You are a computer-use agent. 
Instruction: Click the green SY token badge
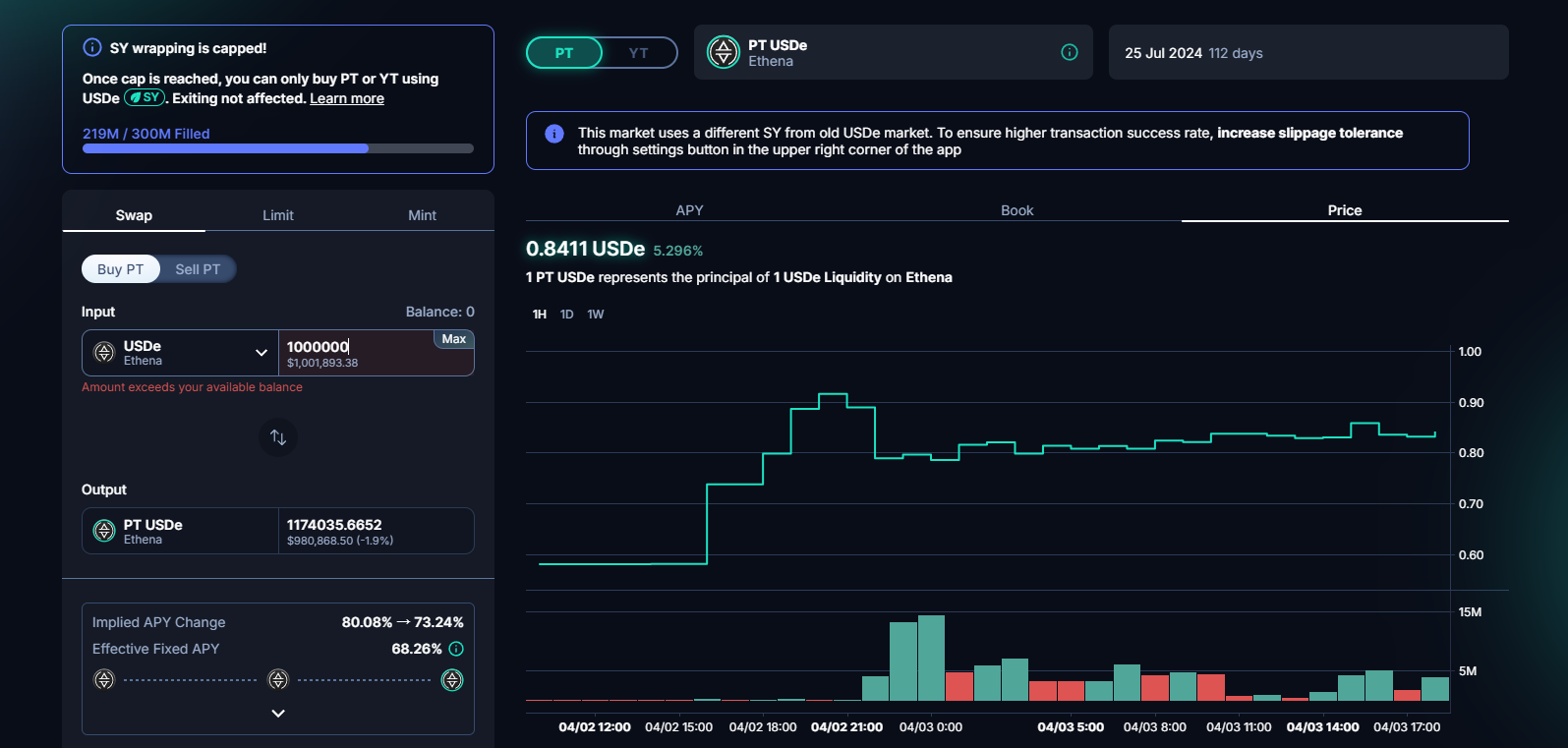pos(145,97)
